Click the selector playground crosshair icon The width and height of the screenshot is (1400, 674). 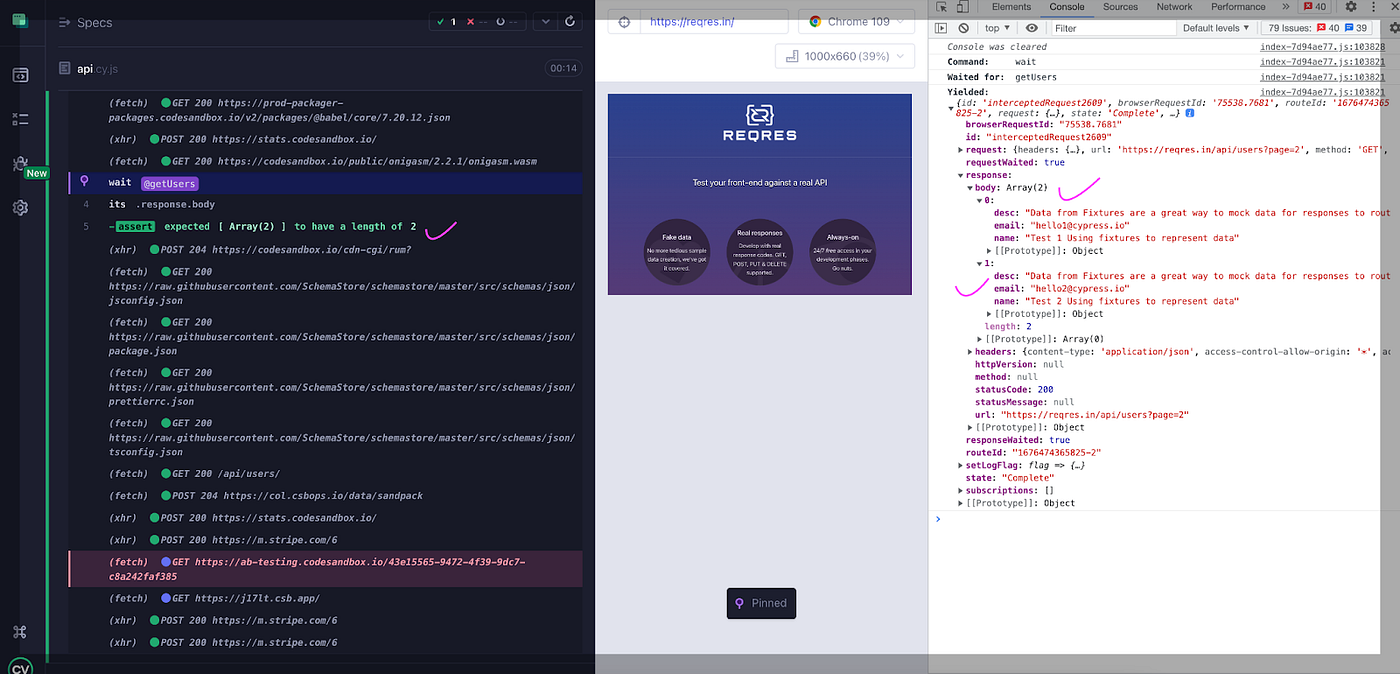point(625,22)
